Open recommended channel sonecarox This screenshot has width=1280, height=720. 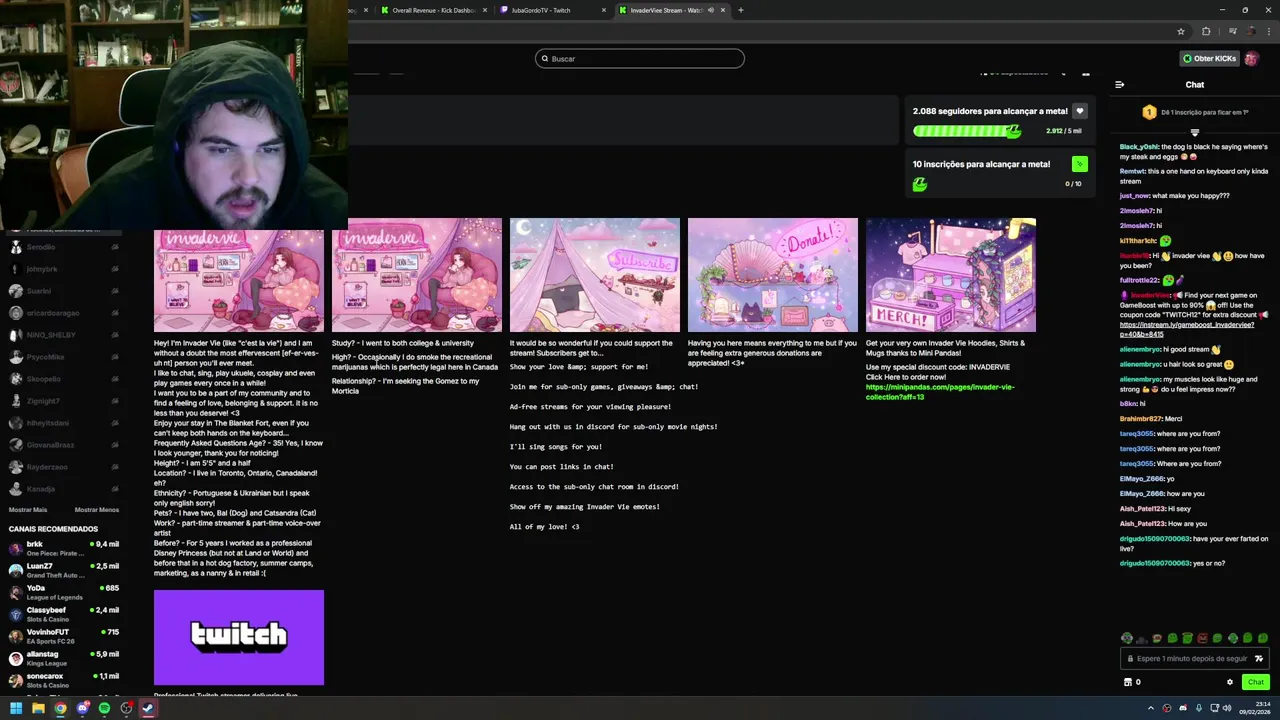tap(64, 680)
